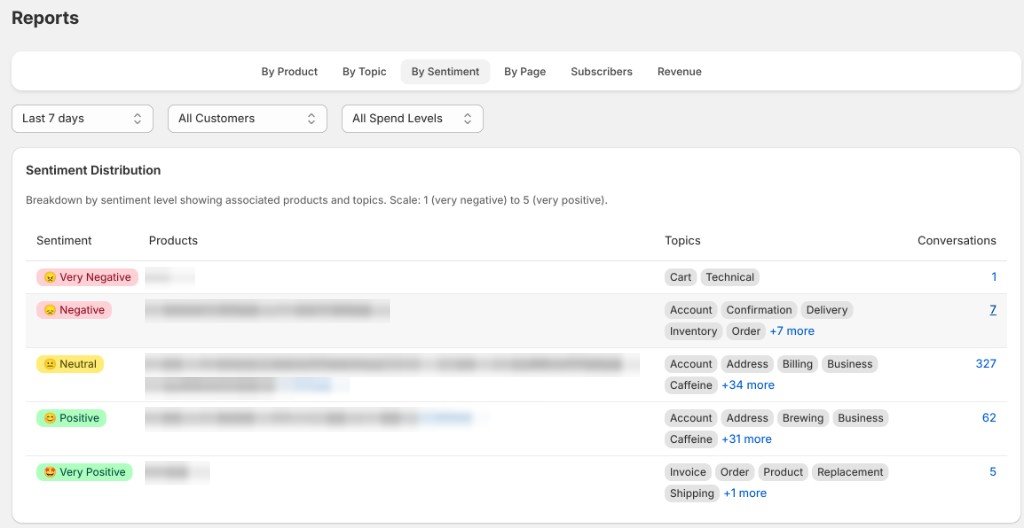Image resolution: width=1024 pixels, height=528 pixels.
Task: Select the Product topic tag
Action: 783,472
